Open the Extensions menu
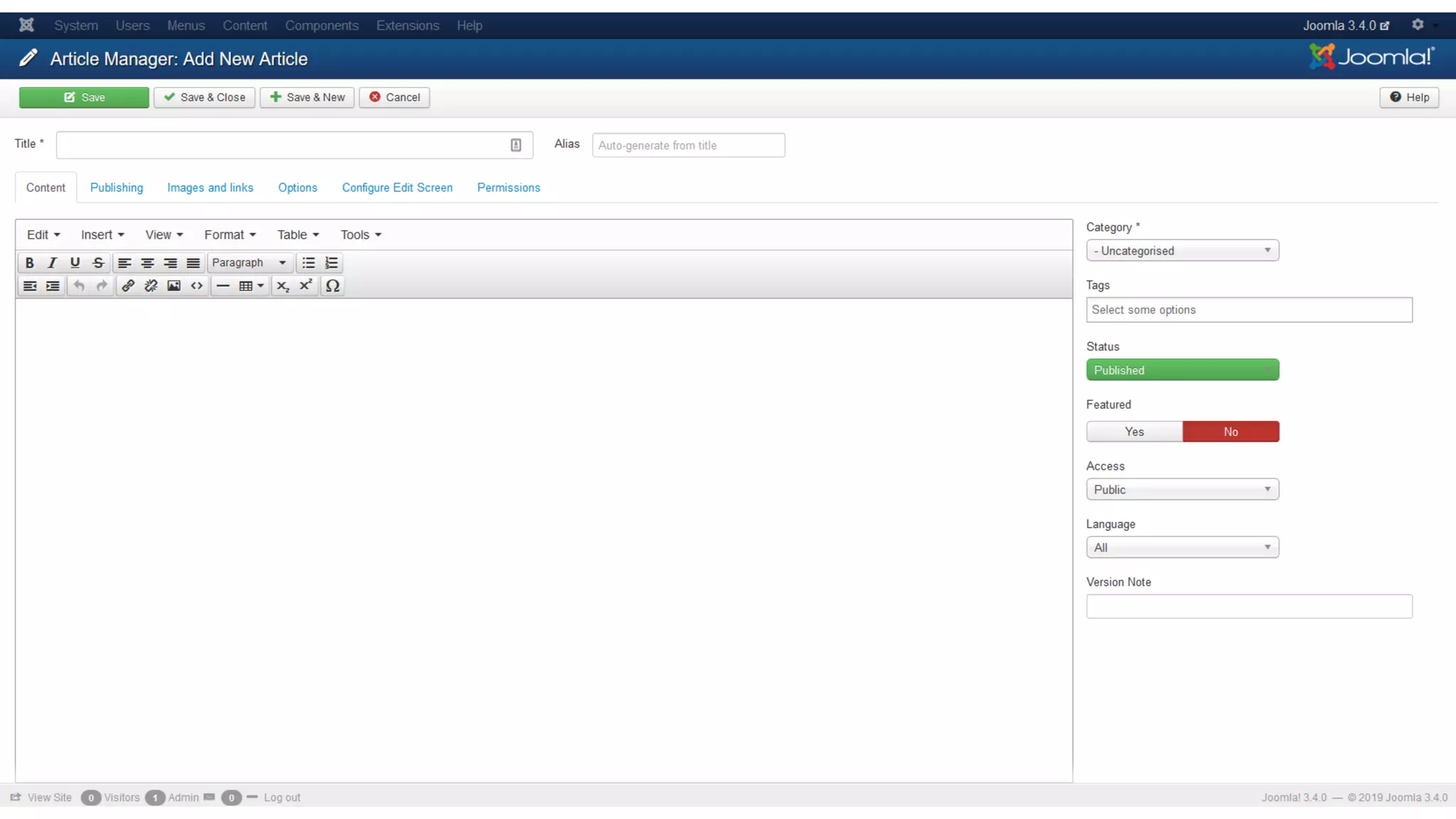 (x=407, y=26)
